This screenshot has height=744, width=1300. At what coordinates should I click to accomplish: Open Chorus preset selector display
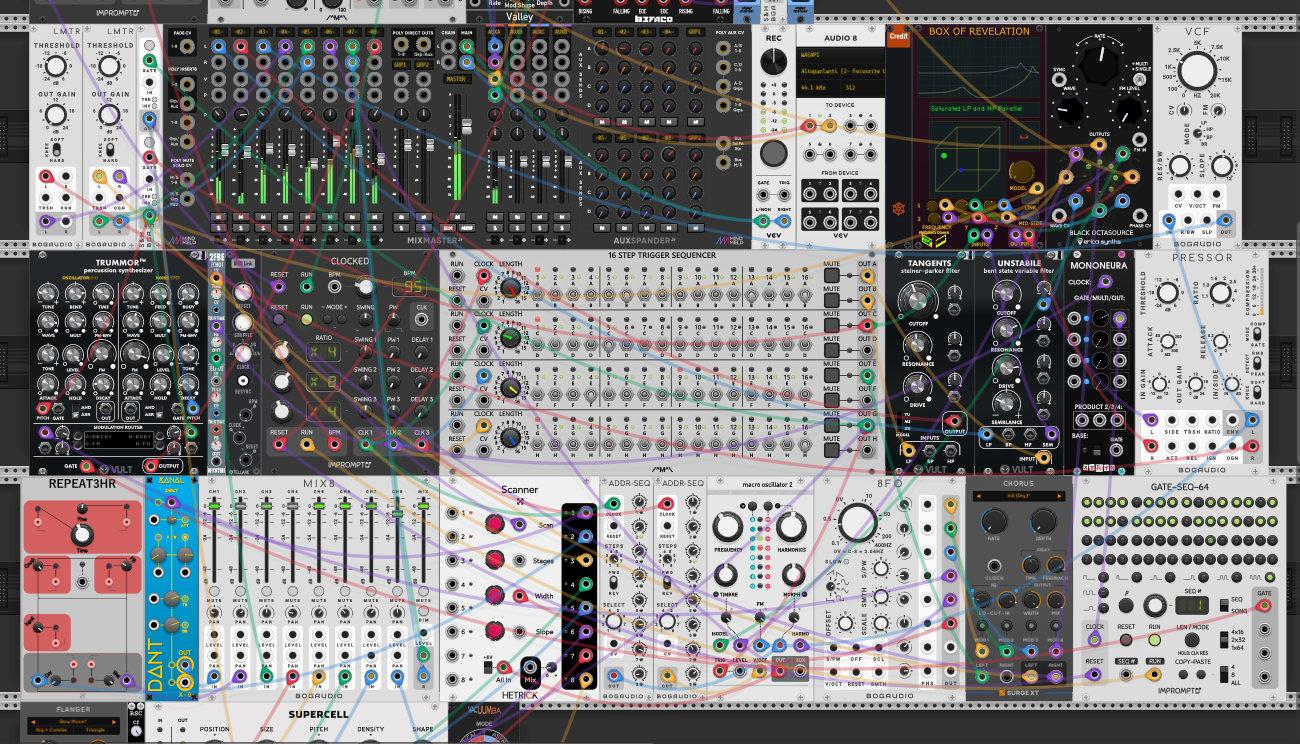(1020, 497)
